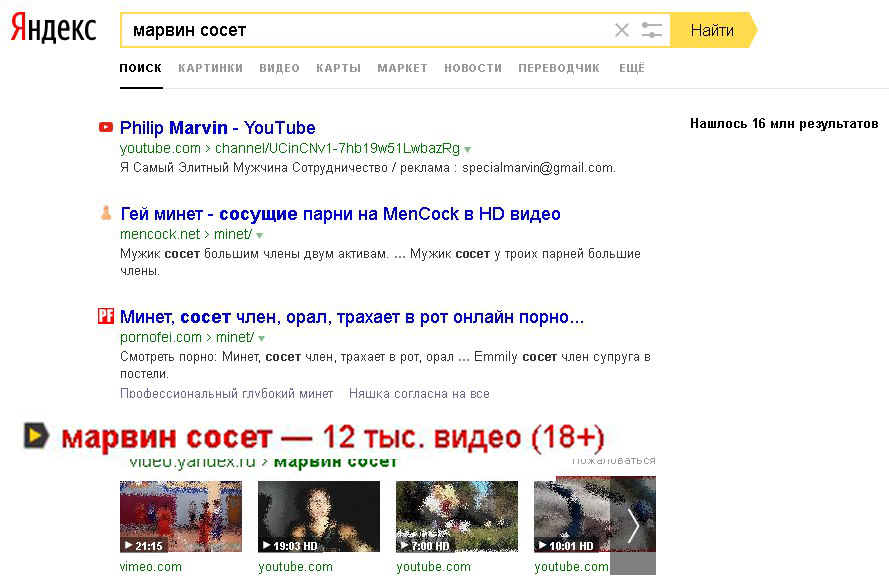This screenshot has width=889, height=580.
Task: Click the video play icon beside the 12 тыс. видео heading
Action: coord(36,436)
